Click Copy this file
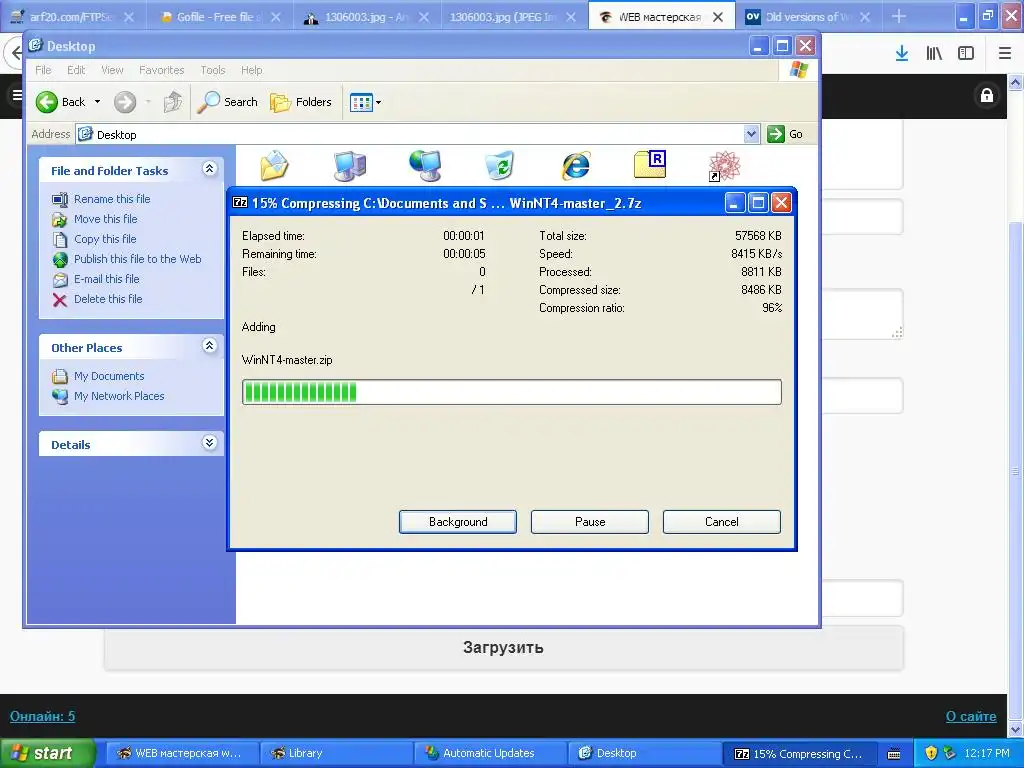This screenshot has height=768, width=1024. coord(104,239)
